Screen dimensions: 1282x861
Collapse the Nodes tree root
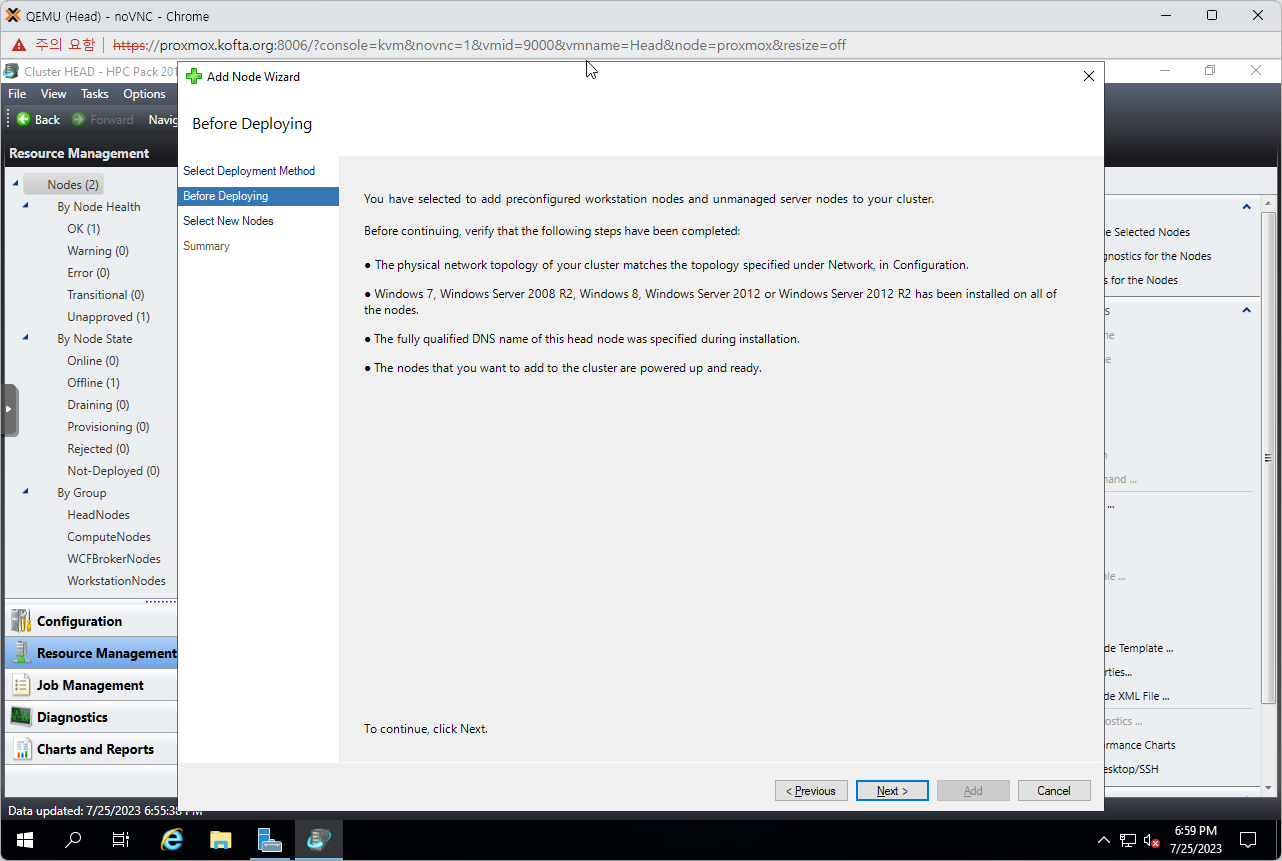pyautogui.click(x=16, y=184)
